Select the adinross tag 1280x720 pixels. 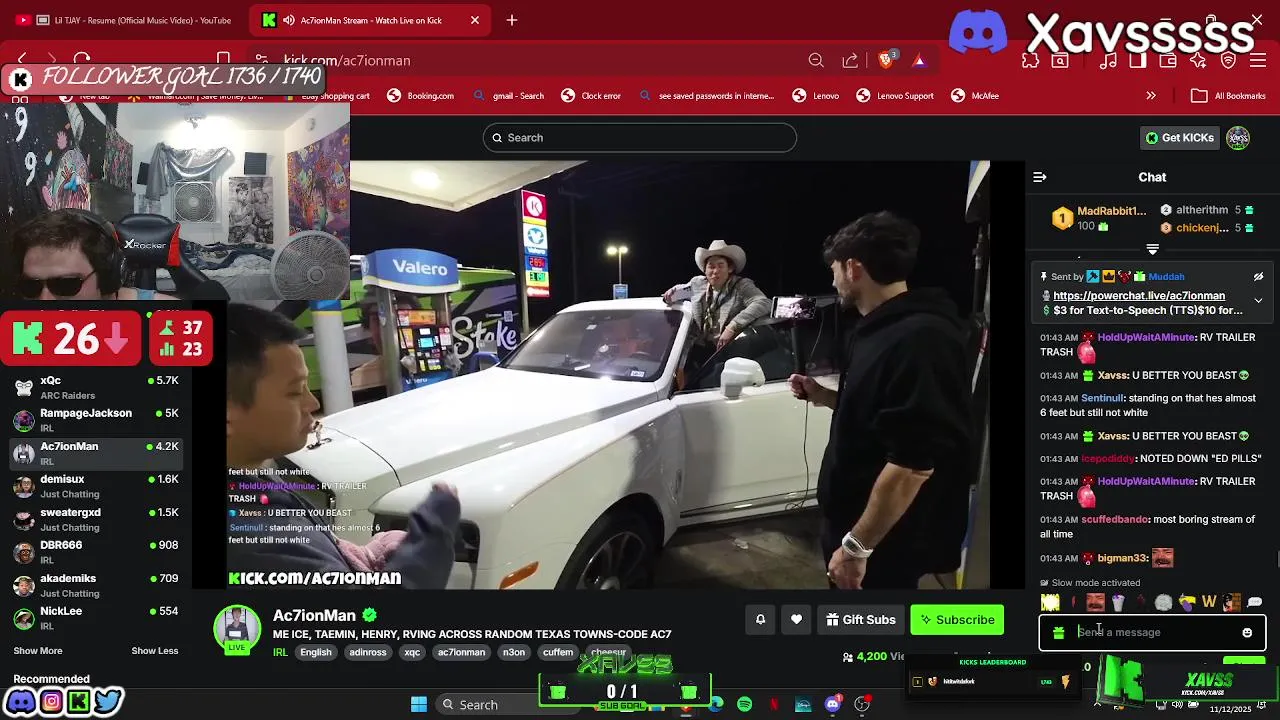pos(368,653)
